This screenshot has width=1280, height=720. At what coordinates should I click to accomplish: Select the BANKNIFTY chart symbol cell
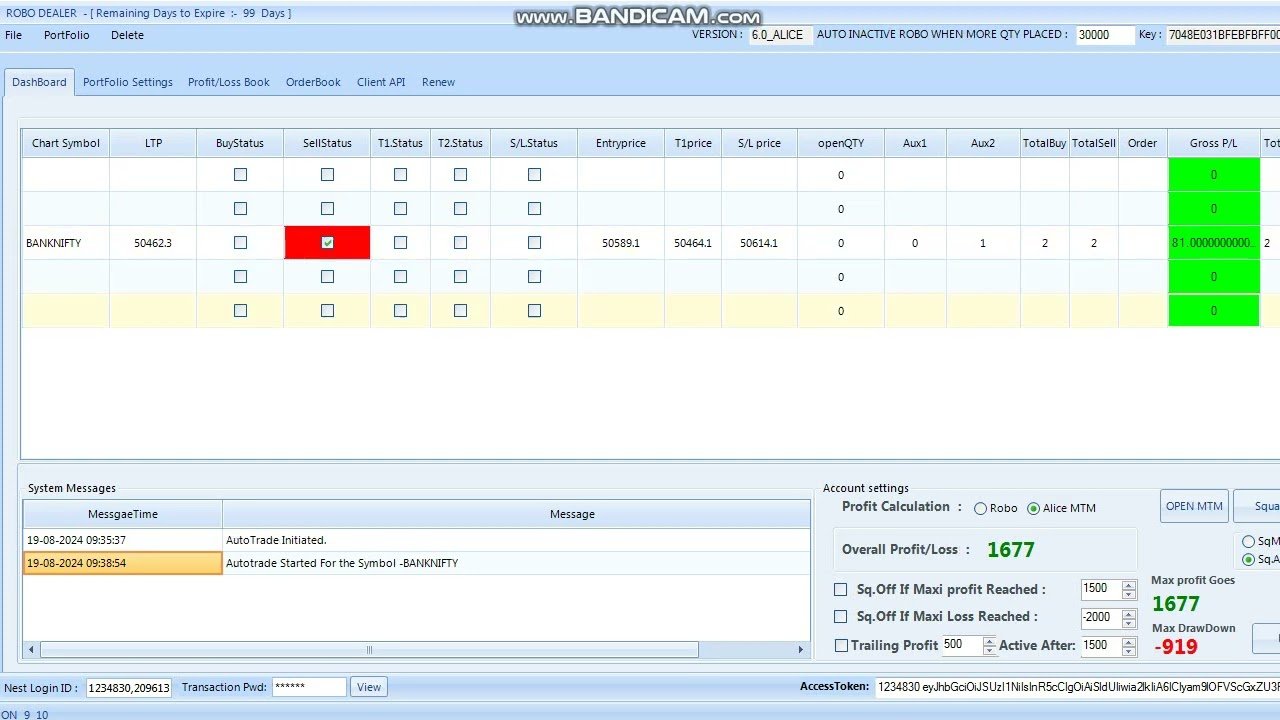pyautogui.click(x=66, y=243)
